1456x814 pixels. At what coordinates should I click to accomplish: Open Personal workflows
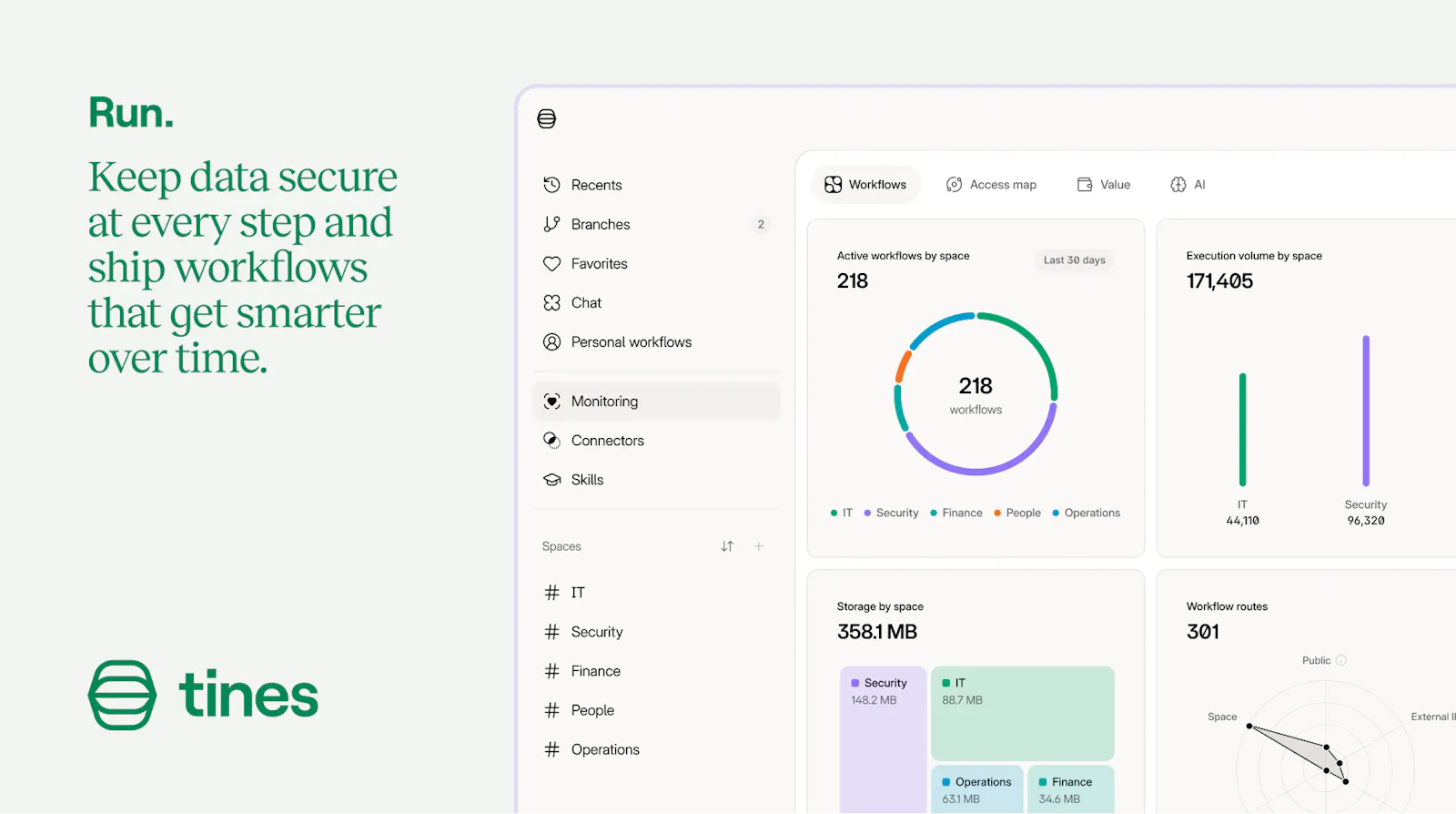click(x=656, y=341)
